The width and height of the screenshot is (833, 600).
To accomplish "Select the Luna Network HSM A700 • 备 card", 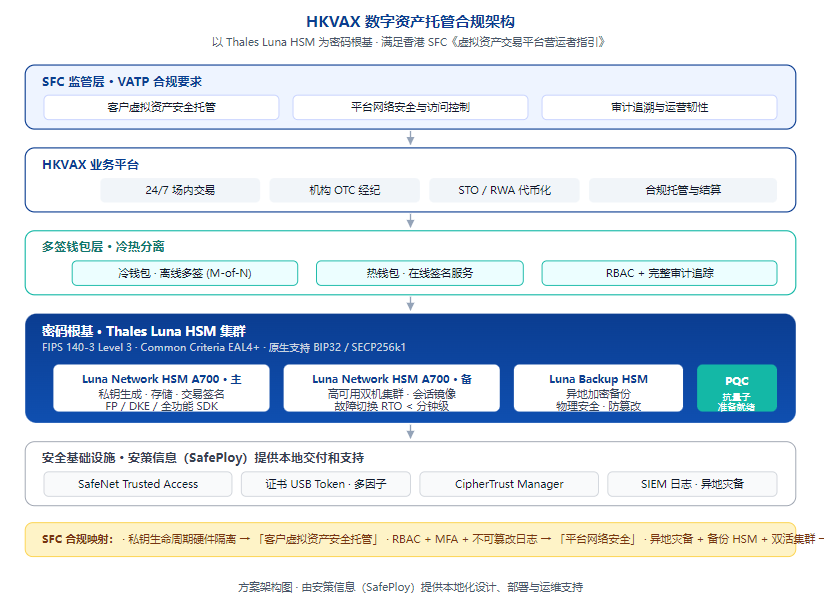I will [x=392, y=388].
